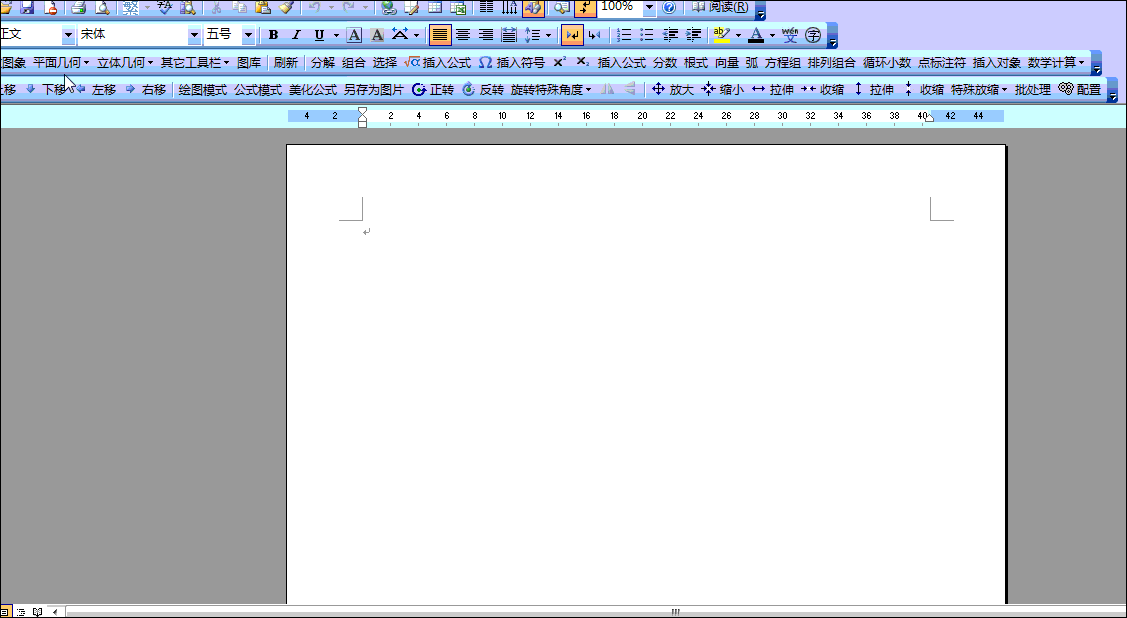Viewport: 1127px width, 618px height.
Task: Toggle Italic formatting
Action: [296, 34]
